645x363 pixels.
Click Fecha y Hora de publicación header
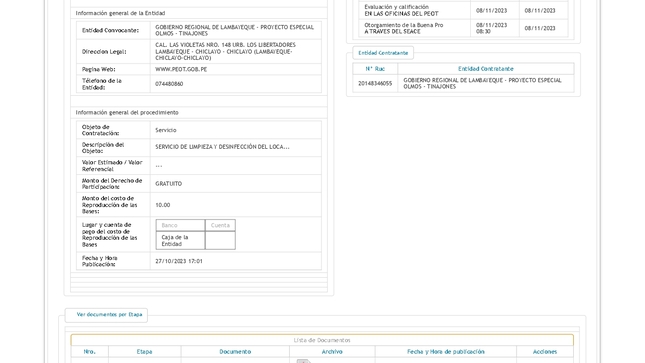pyautogui.click(x=445, y=351)
